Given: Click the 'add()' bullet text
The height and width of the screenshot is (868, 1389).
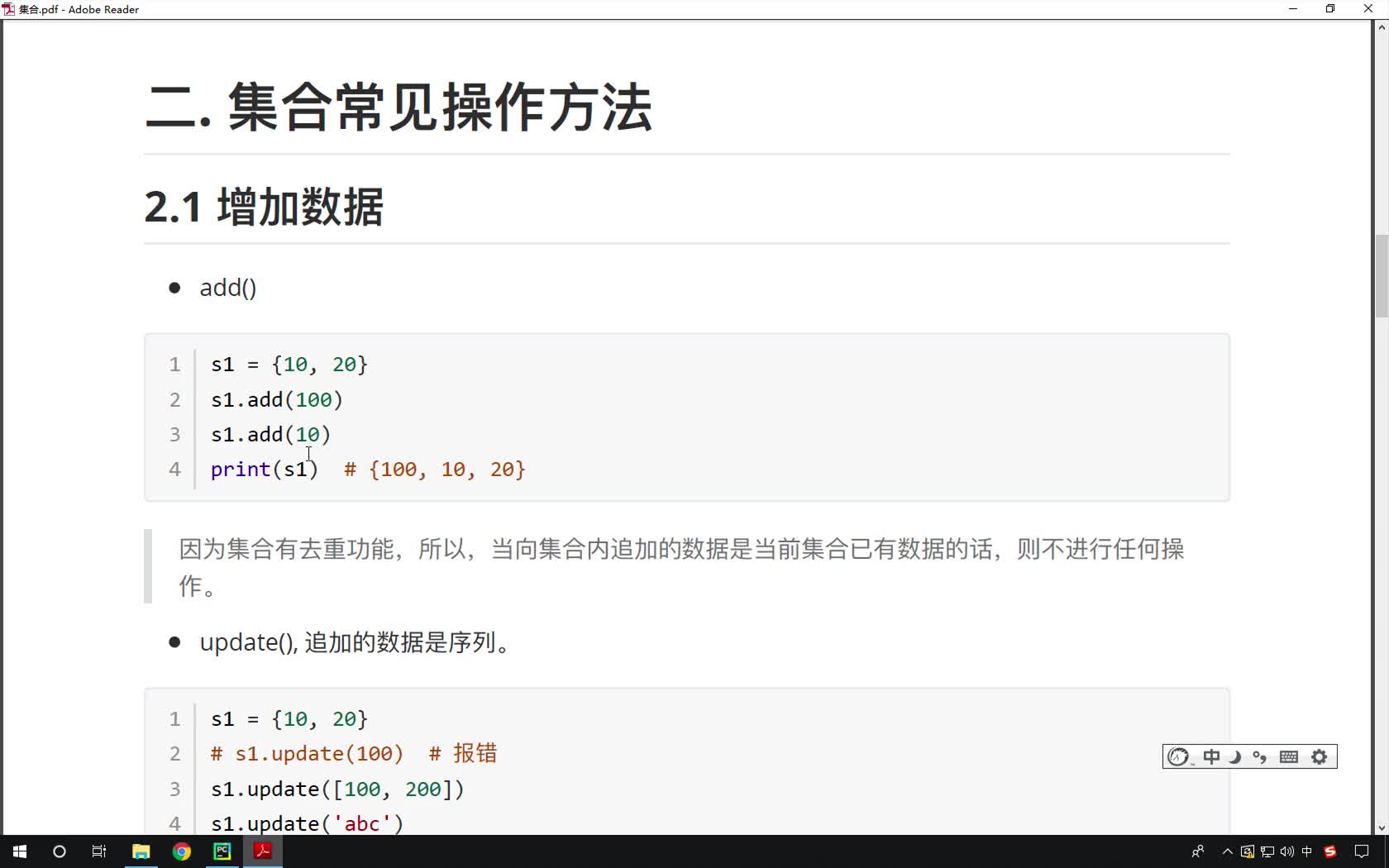Looking at the screenshot, I should (228, 288).
